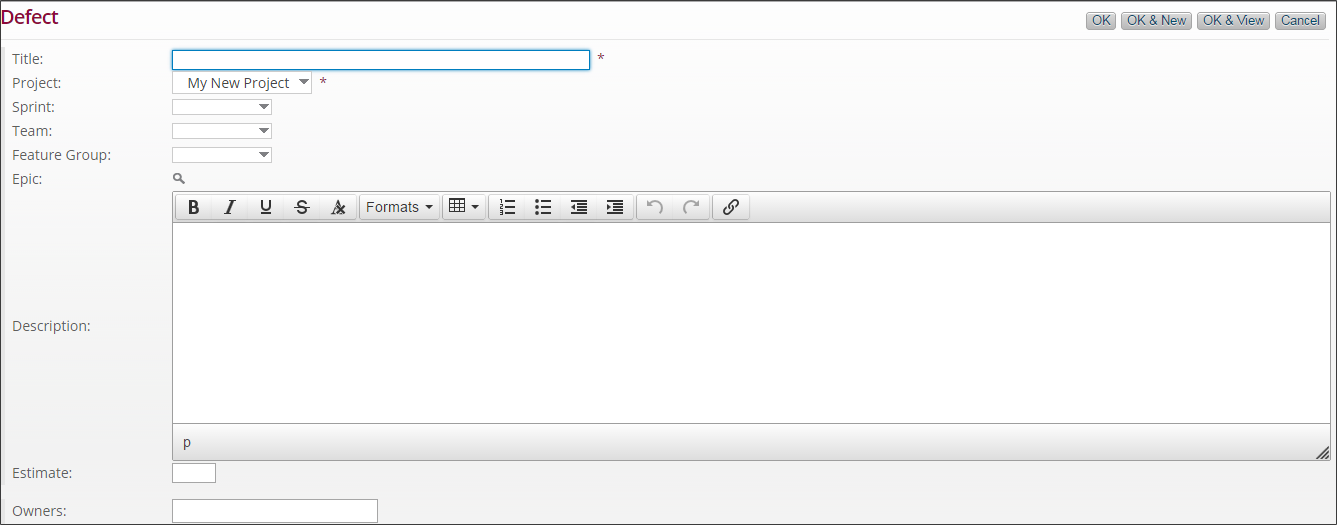Open Epic search magnifier icon
1337x525 pixels.
(178, 179)
